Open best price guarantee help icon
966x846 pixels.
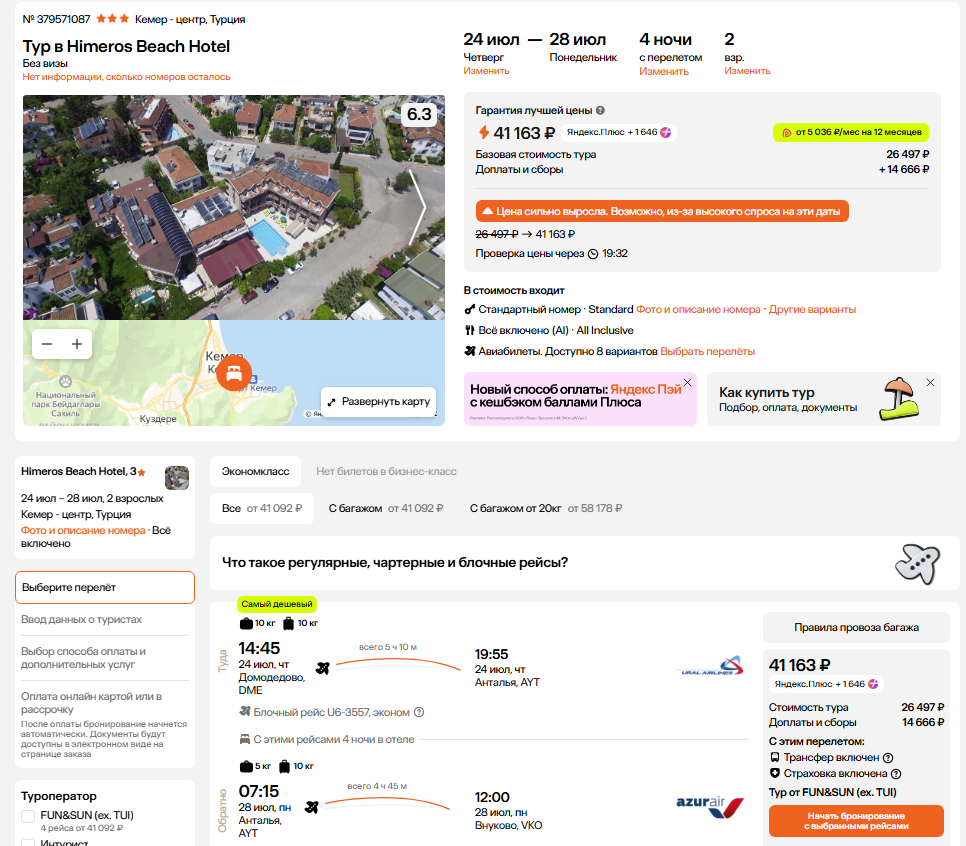pos(600,110)
